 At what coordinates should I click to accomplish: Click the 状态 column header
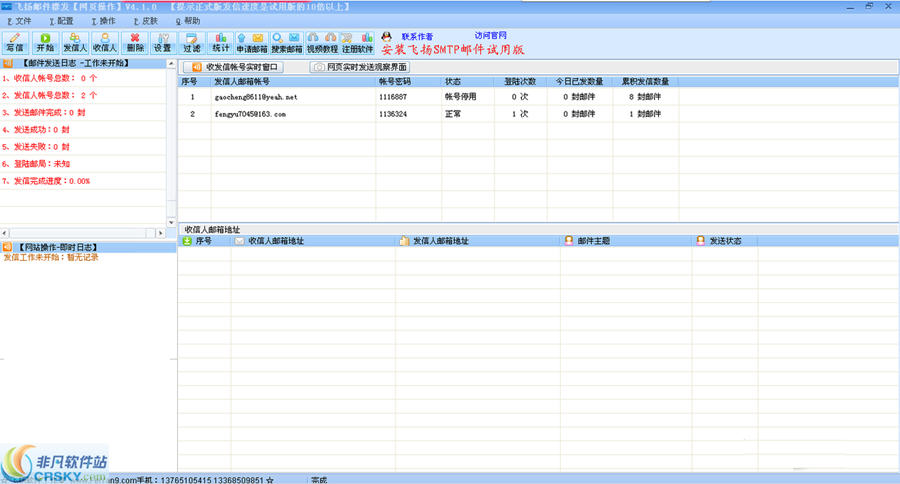468,82
